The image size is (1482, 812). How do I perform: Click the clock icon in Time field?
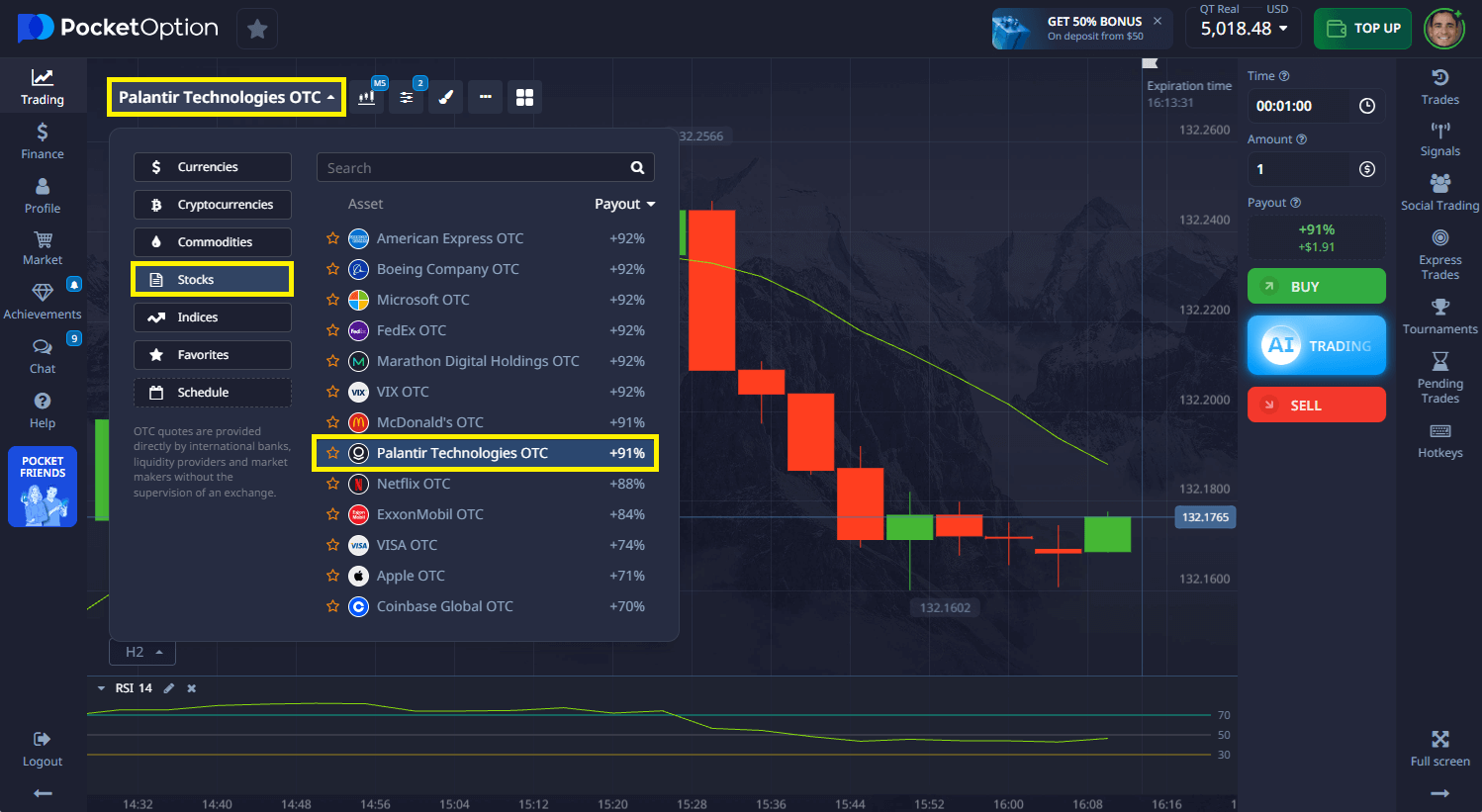point(1366,106)
